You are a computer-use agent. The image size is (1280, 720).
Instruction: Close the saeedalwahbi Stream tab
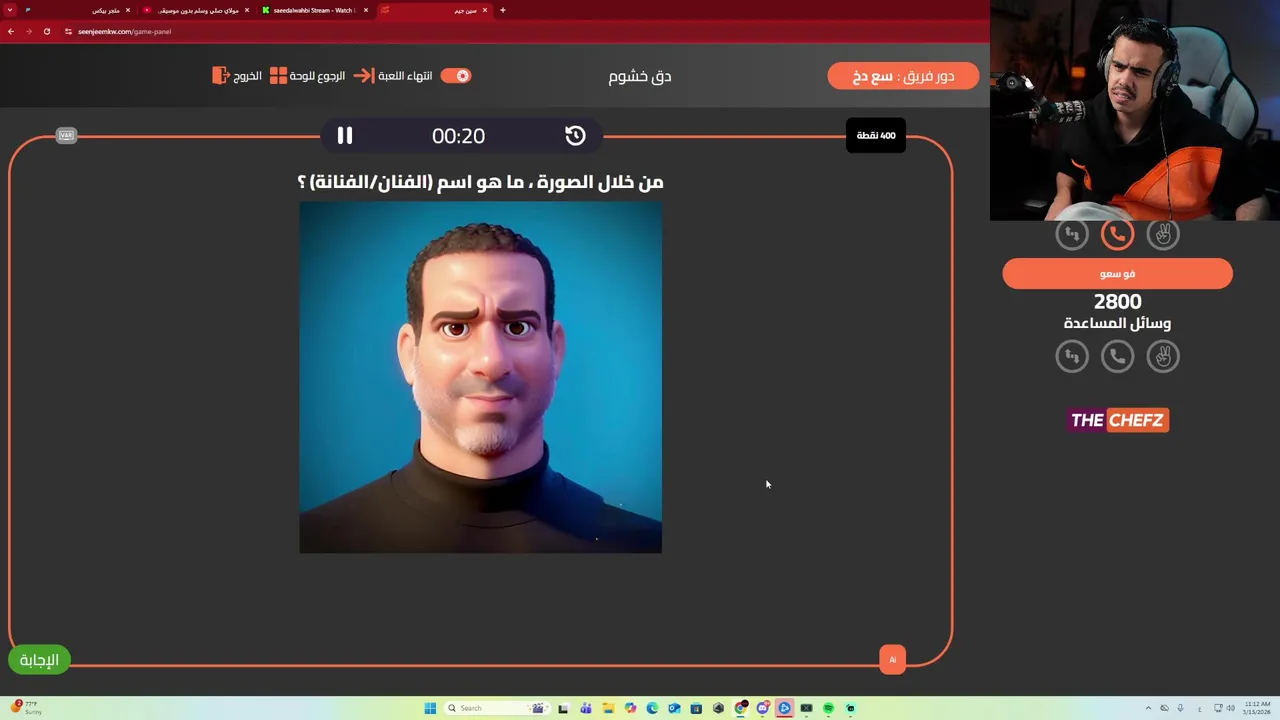tap(366, 10)
